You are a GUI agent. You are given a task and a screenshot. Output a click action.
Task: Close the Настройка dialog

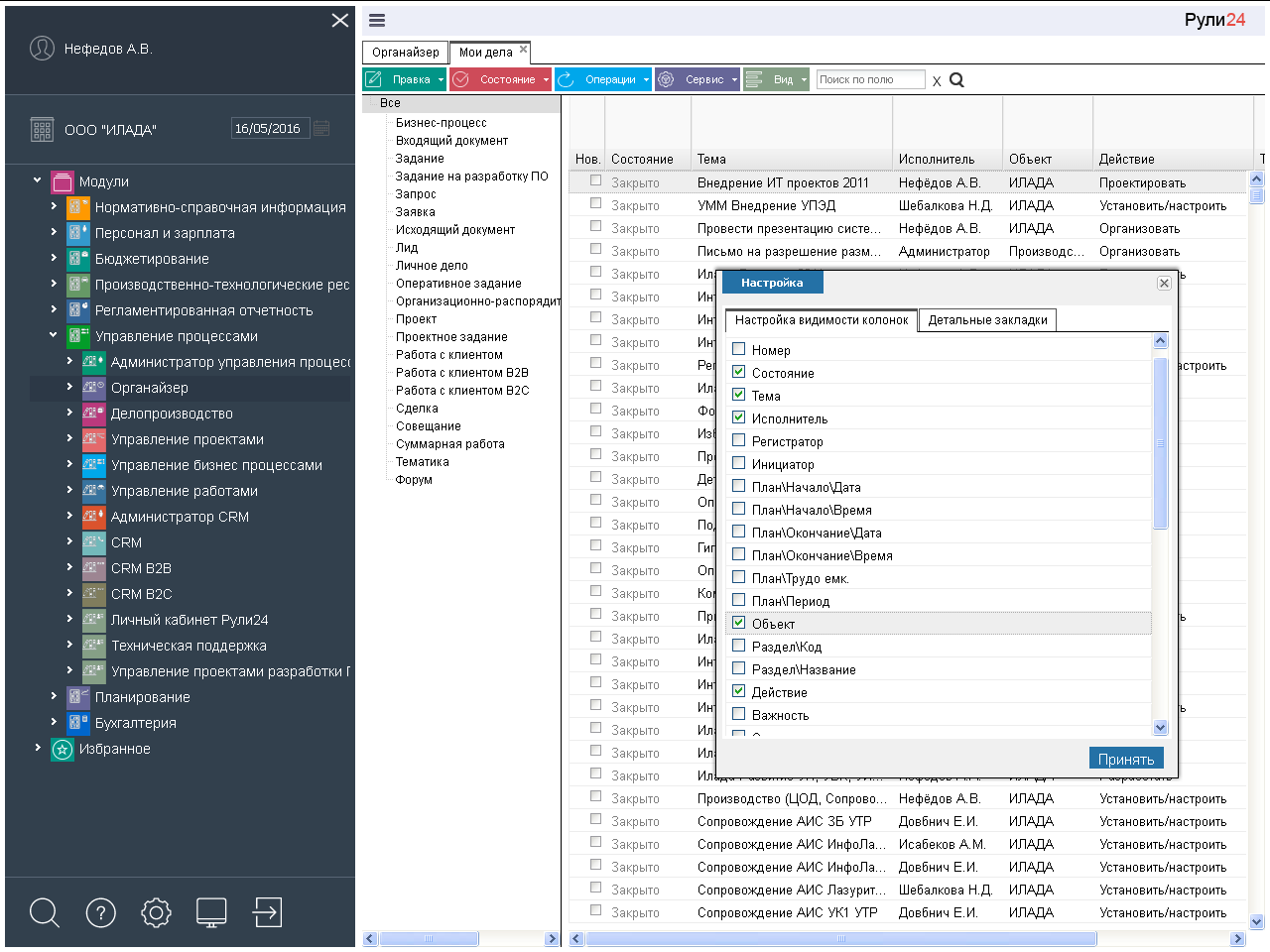[1164, 284]
